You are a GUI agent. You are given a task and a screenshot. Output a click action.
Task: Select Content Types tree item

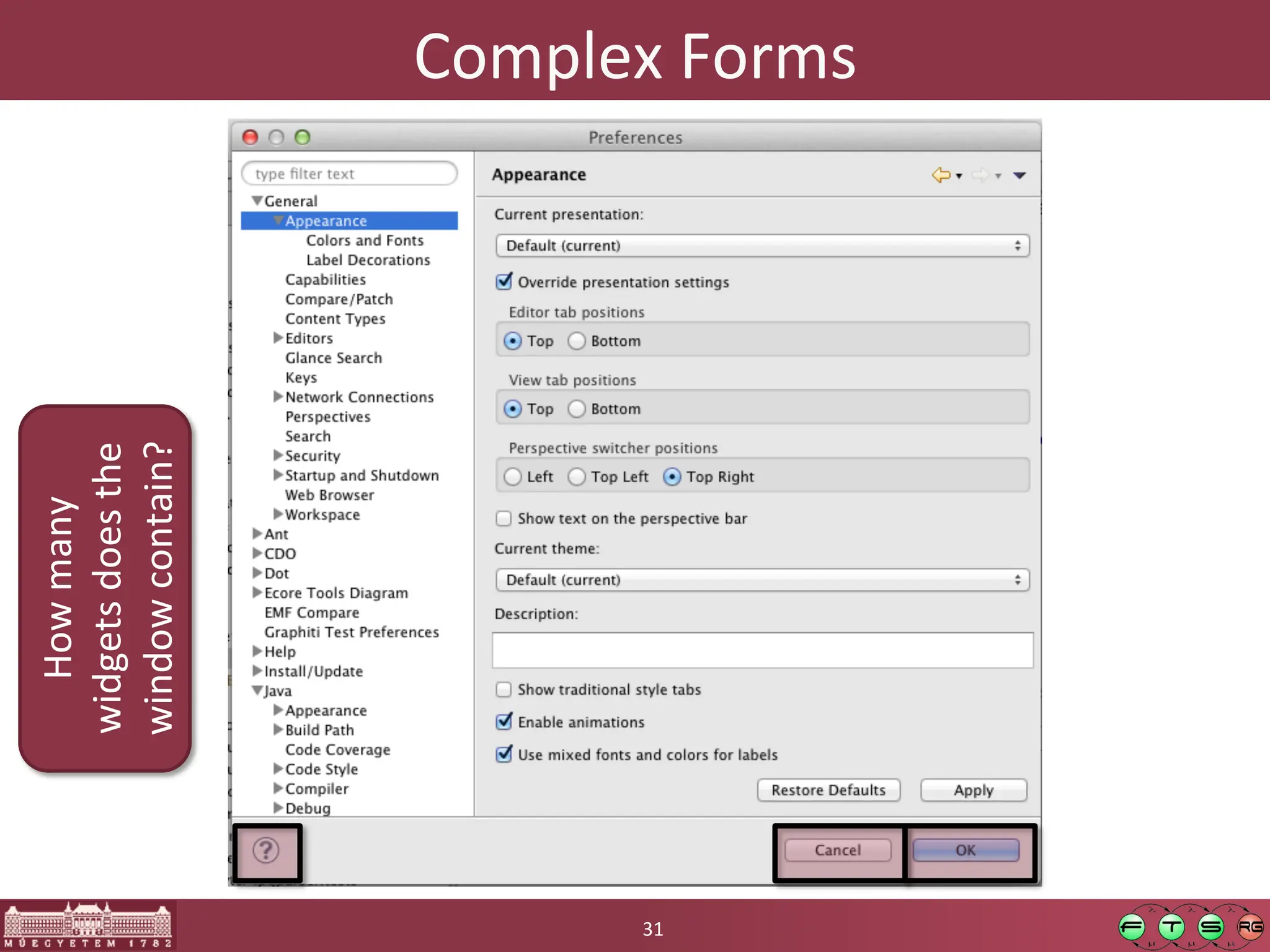pyautogui.click(x=335, y=319)
